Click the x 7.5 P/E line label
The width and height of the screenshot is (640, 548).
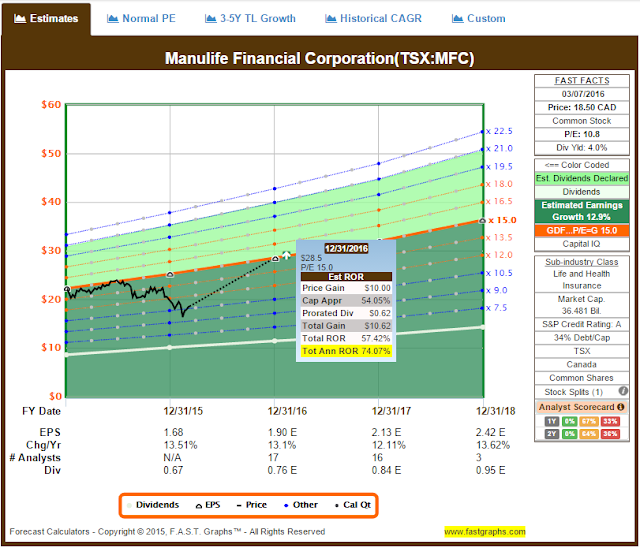coord(496,308)
